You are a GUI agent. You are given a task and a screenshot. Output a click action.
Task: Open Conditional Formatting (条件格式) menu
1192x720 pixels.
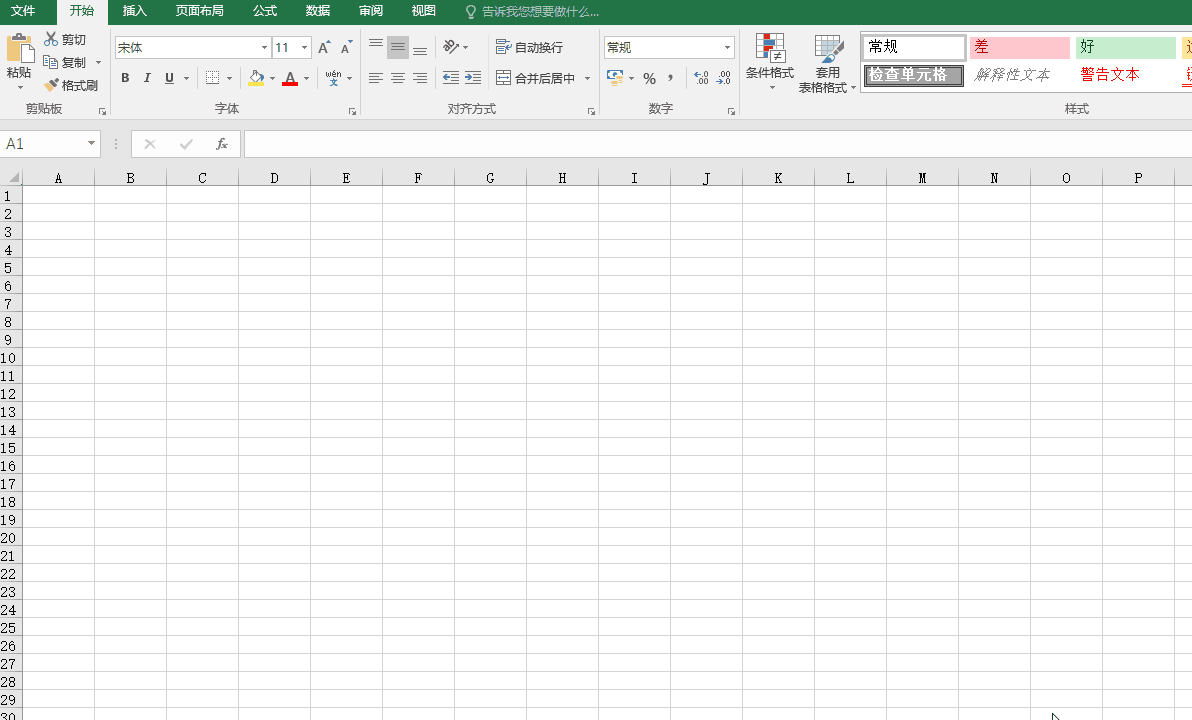769,62
